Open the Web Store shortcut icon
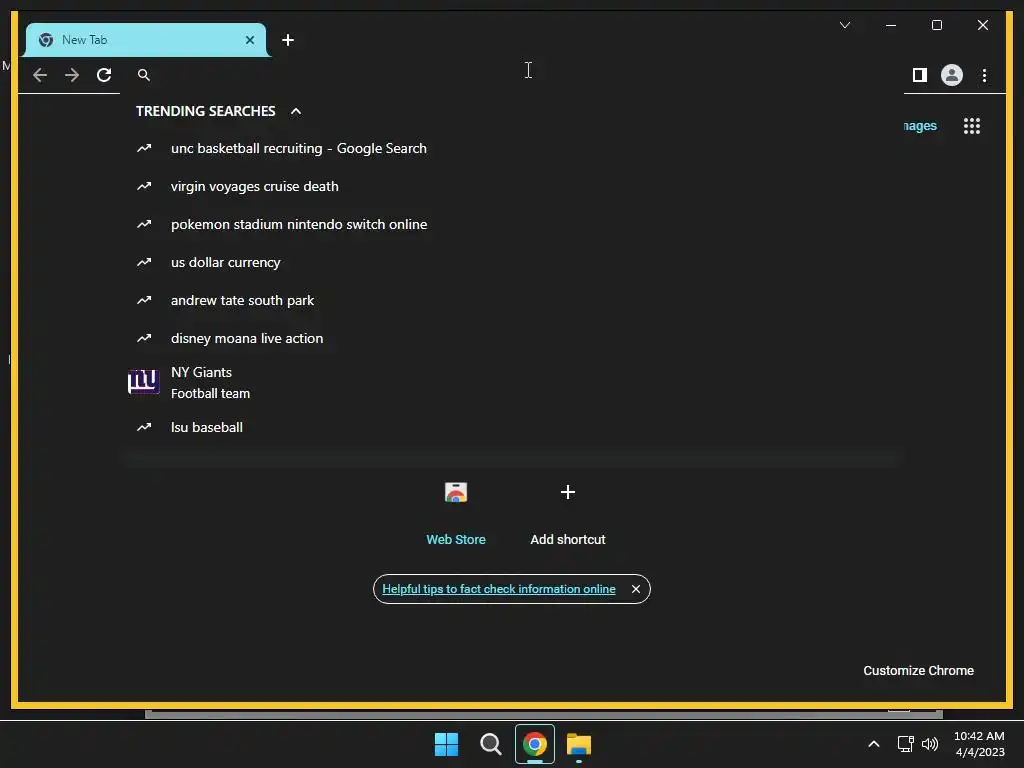Viewport: 1024px width, 768px height. [x=456, y=492]
